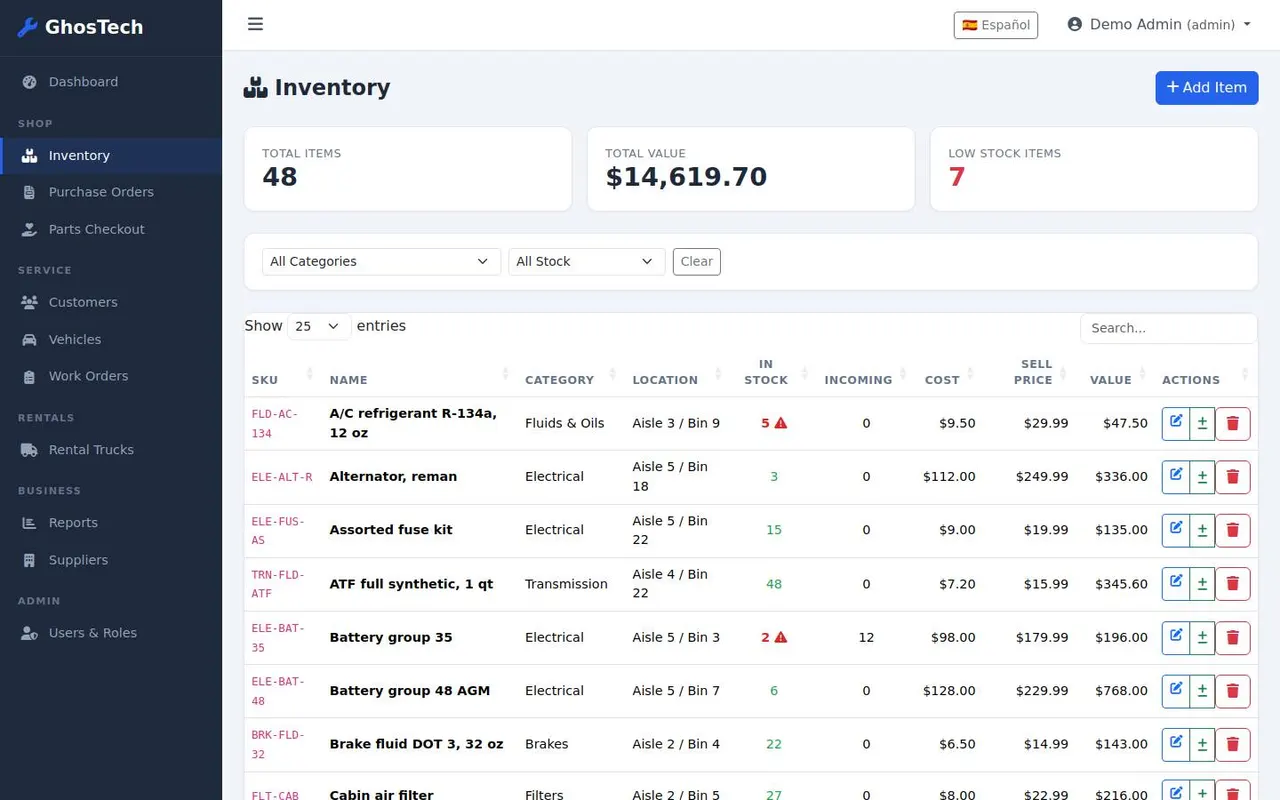
Task: Sort table by Sell Price column
Action: tap(1029, 372)
